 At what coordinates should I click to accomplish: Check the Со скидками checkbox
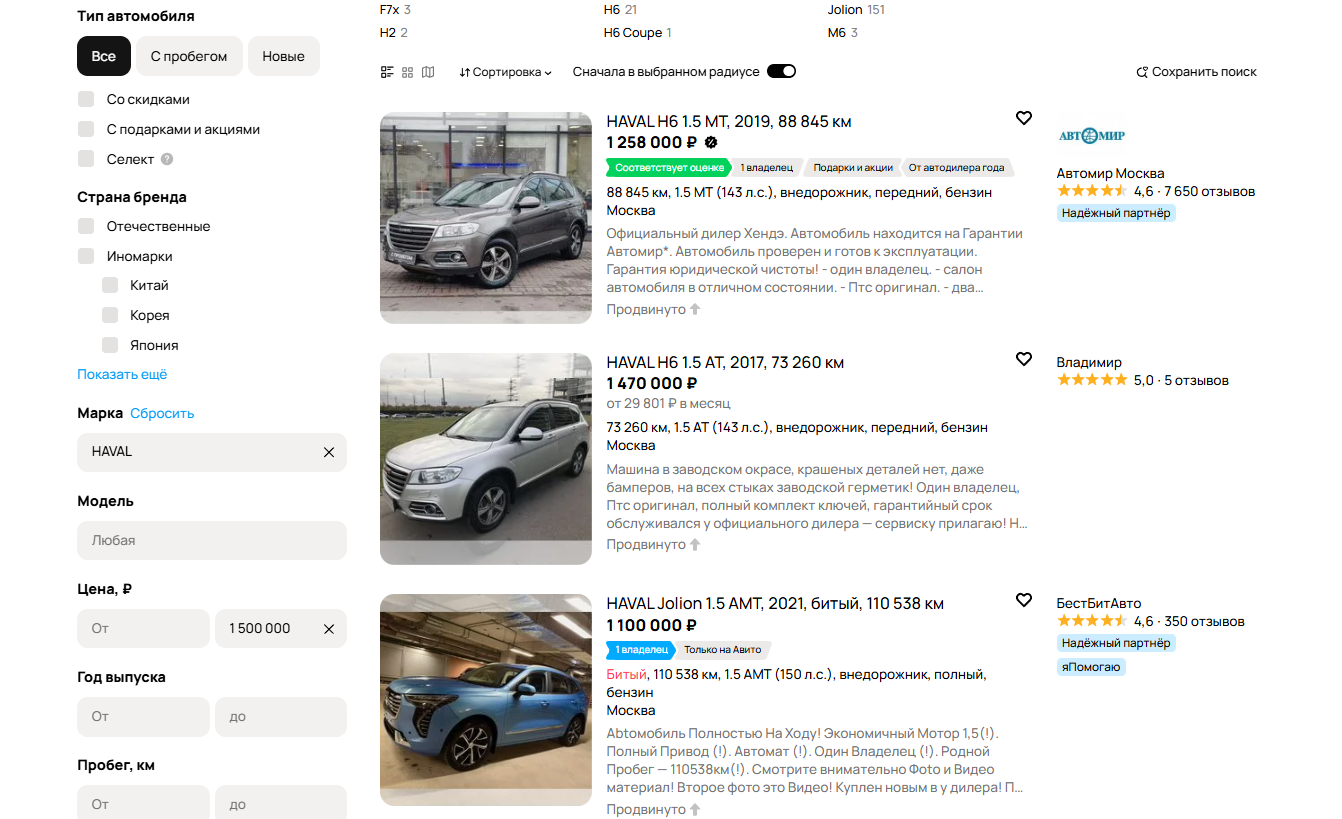tap(86, 99)
